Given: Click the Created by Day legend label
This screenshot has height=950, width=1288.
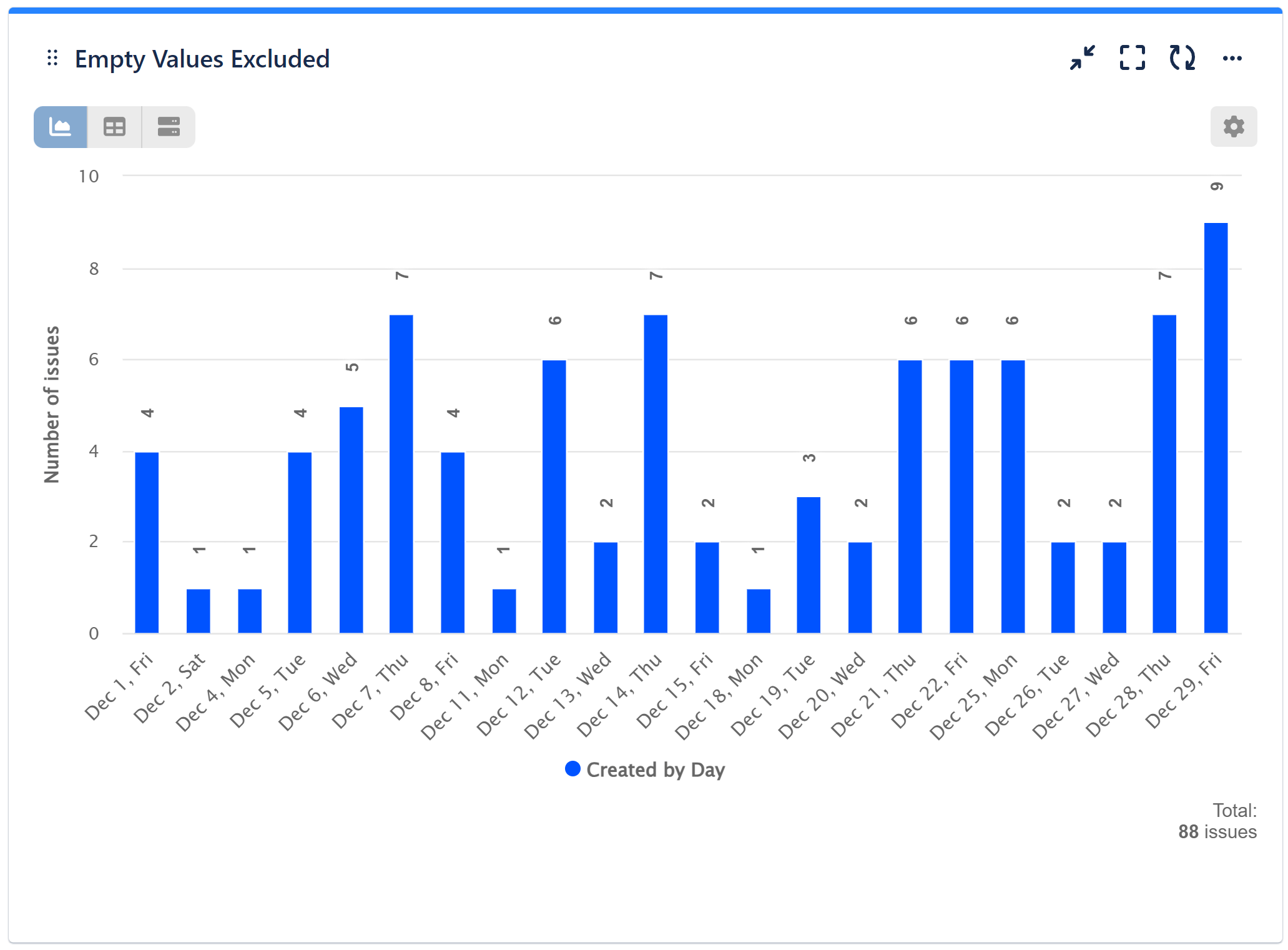Looking at the screenshot, I should (656, 769).
